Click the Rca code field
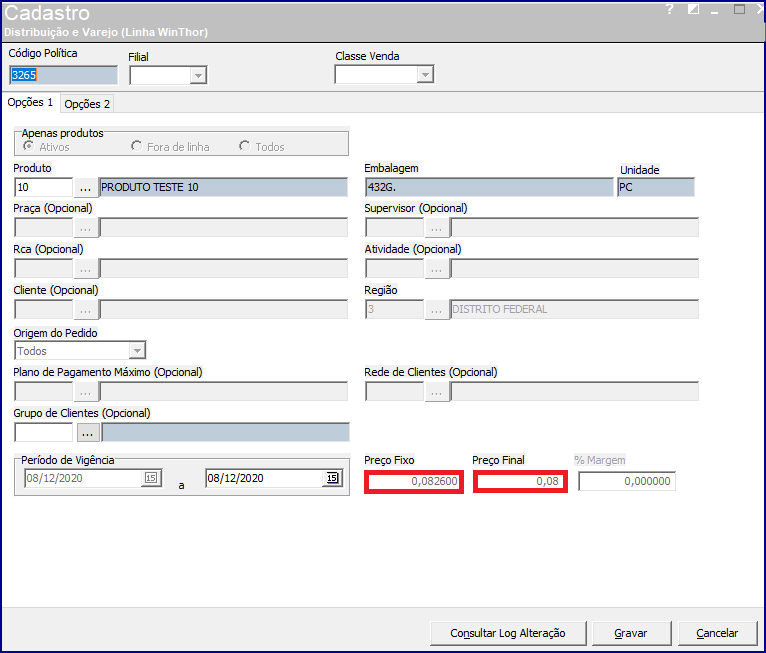The width and height of the screenshot is (766, 653). point(43,269)
